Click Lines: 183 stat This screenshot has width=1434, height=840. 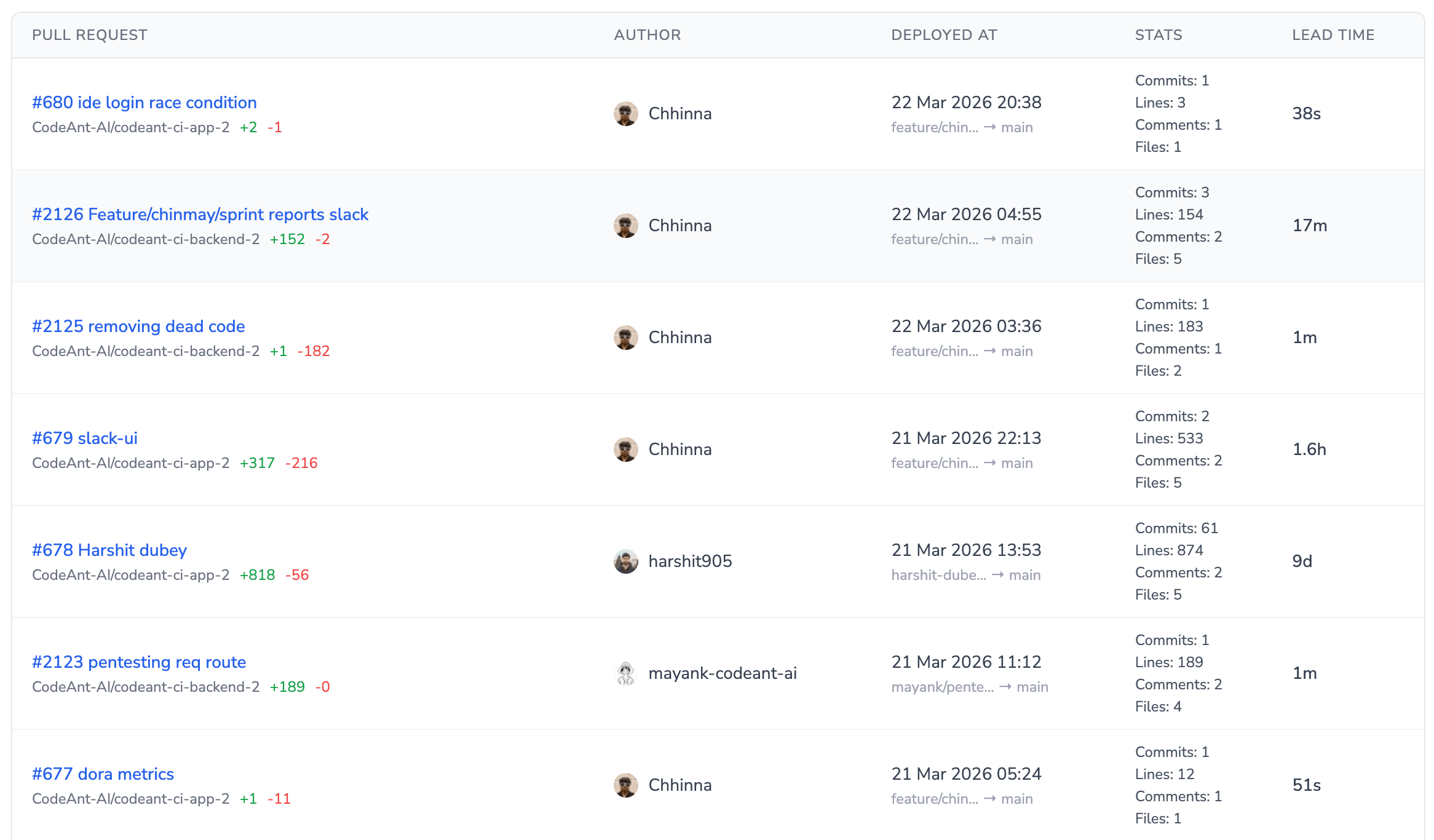1169,327
